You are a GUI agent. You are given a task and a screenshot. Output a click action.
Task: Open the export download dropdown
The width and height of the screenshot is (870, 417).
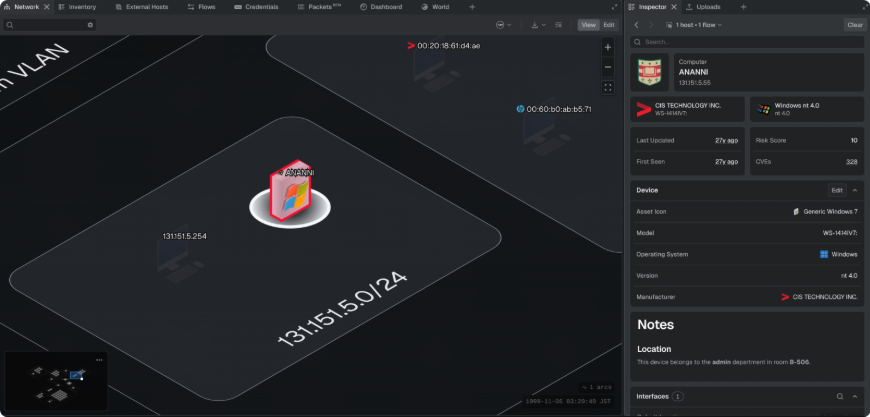538,25
